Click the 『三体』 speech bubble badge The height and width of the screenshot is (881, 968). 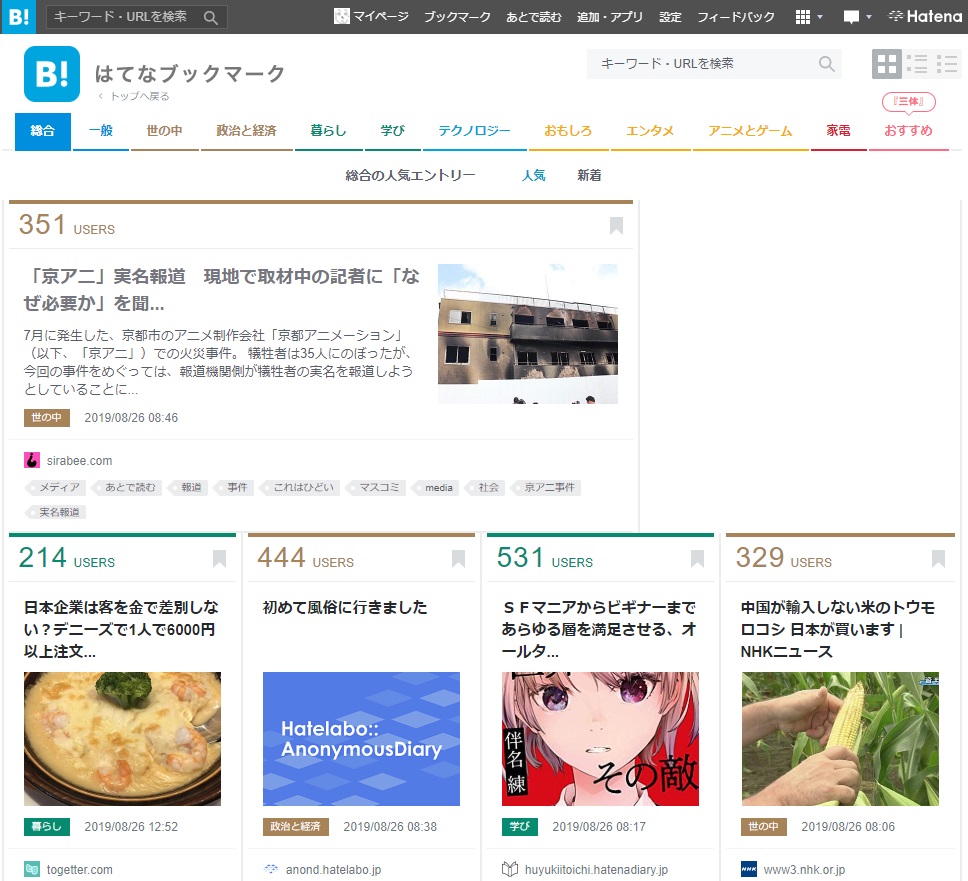tap(908, 101)
